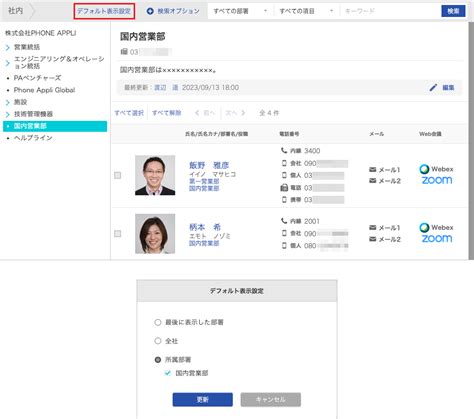474x419 pixels.
Task: Click phone icon for 内線 3400
Action: (x=284, y=151)
